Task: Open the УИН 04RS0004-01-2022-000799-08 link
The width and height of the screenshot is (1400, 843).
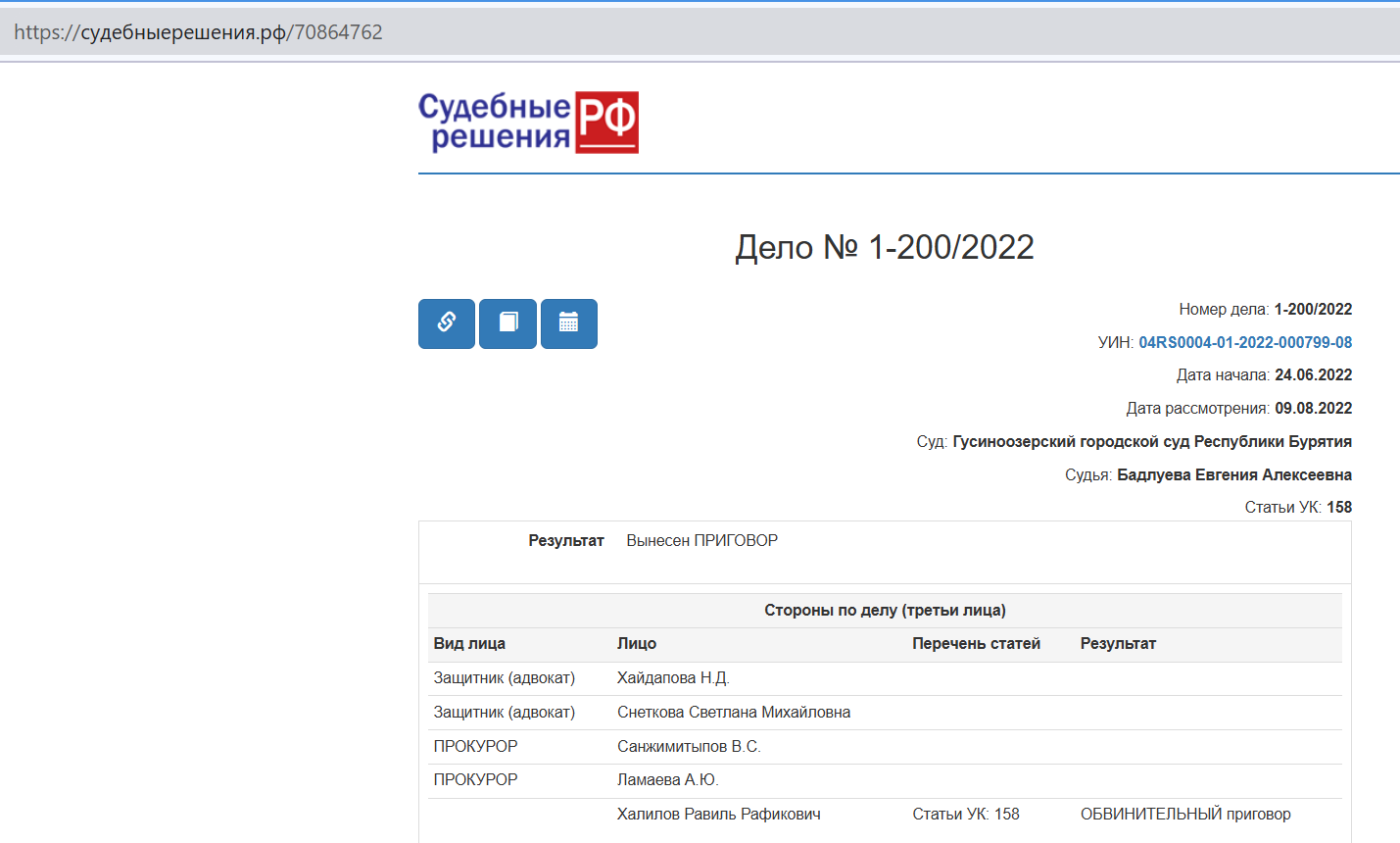Action: point(1244,342)
